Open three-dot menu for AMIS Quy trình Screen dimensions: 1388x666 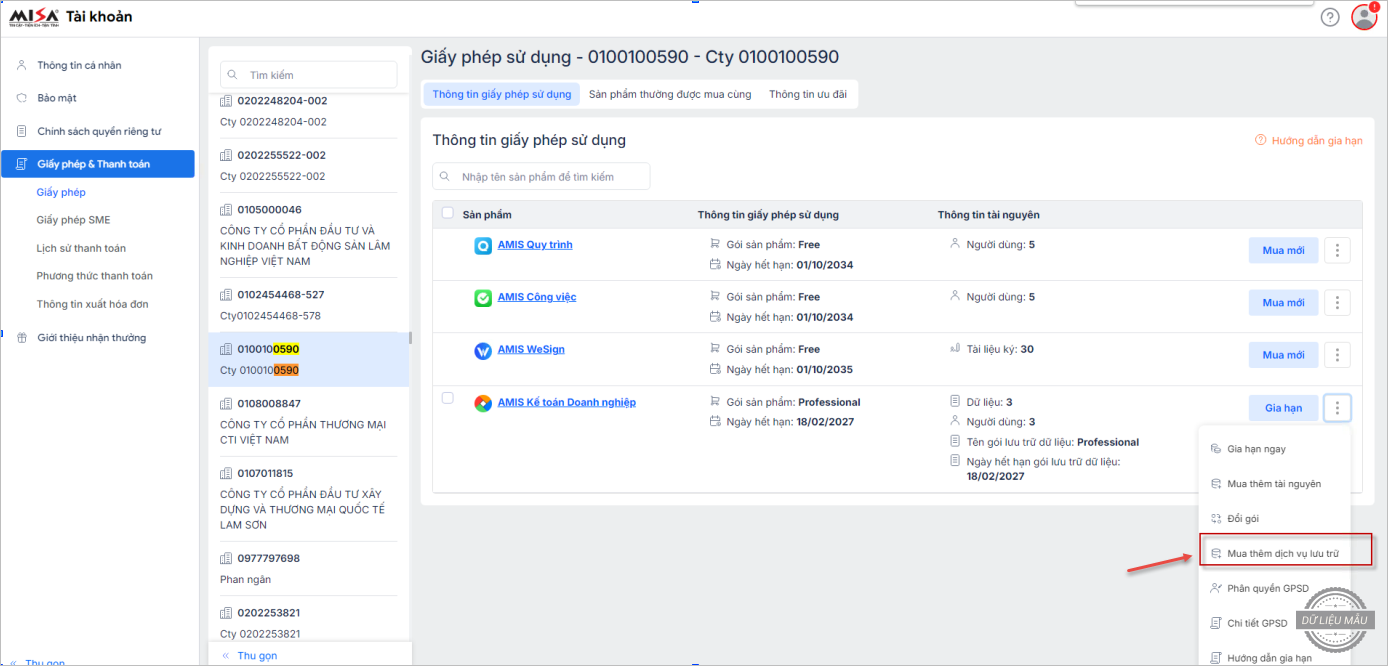(1337, 250)
